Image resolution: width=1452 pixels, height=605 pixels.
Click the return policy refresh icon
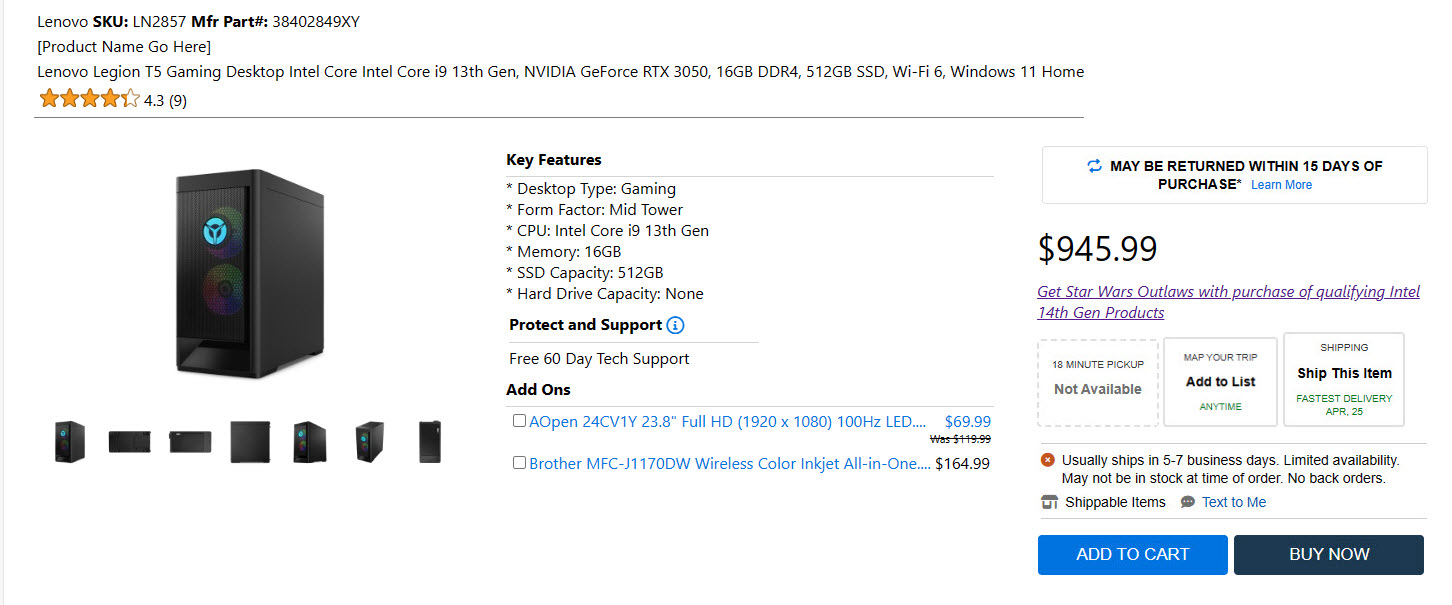[1095, 166]
